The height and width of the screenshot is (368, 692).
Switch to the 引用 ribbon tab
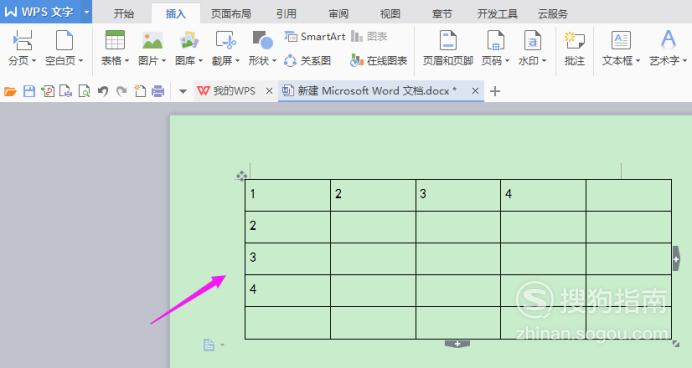(x=286, y=14)
